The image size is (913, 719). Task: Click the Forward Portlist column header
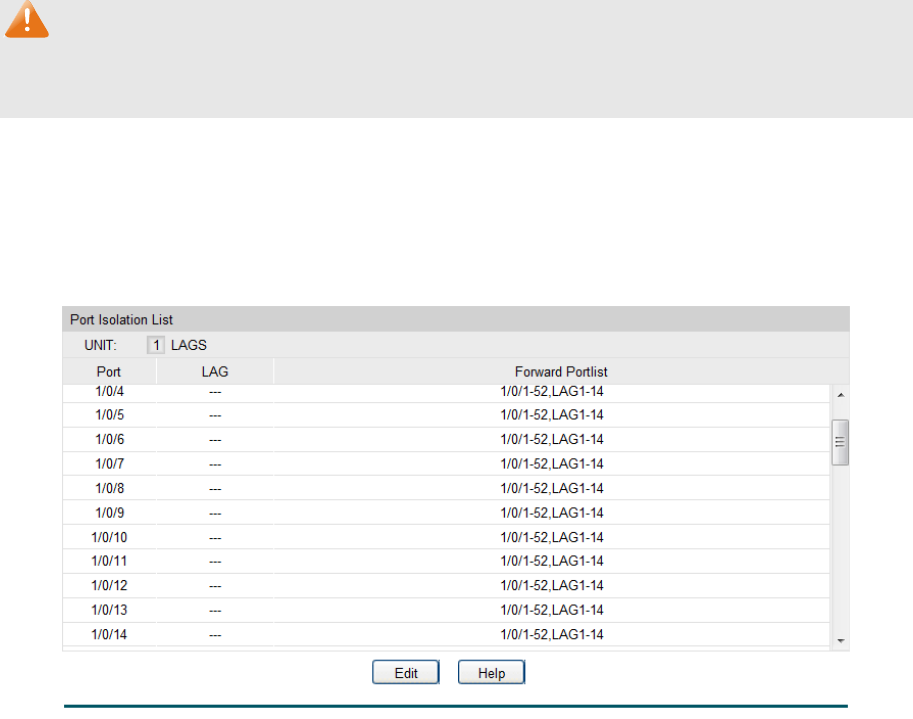(561, 371)
